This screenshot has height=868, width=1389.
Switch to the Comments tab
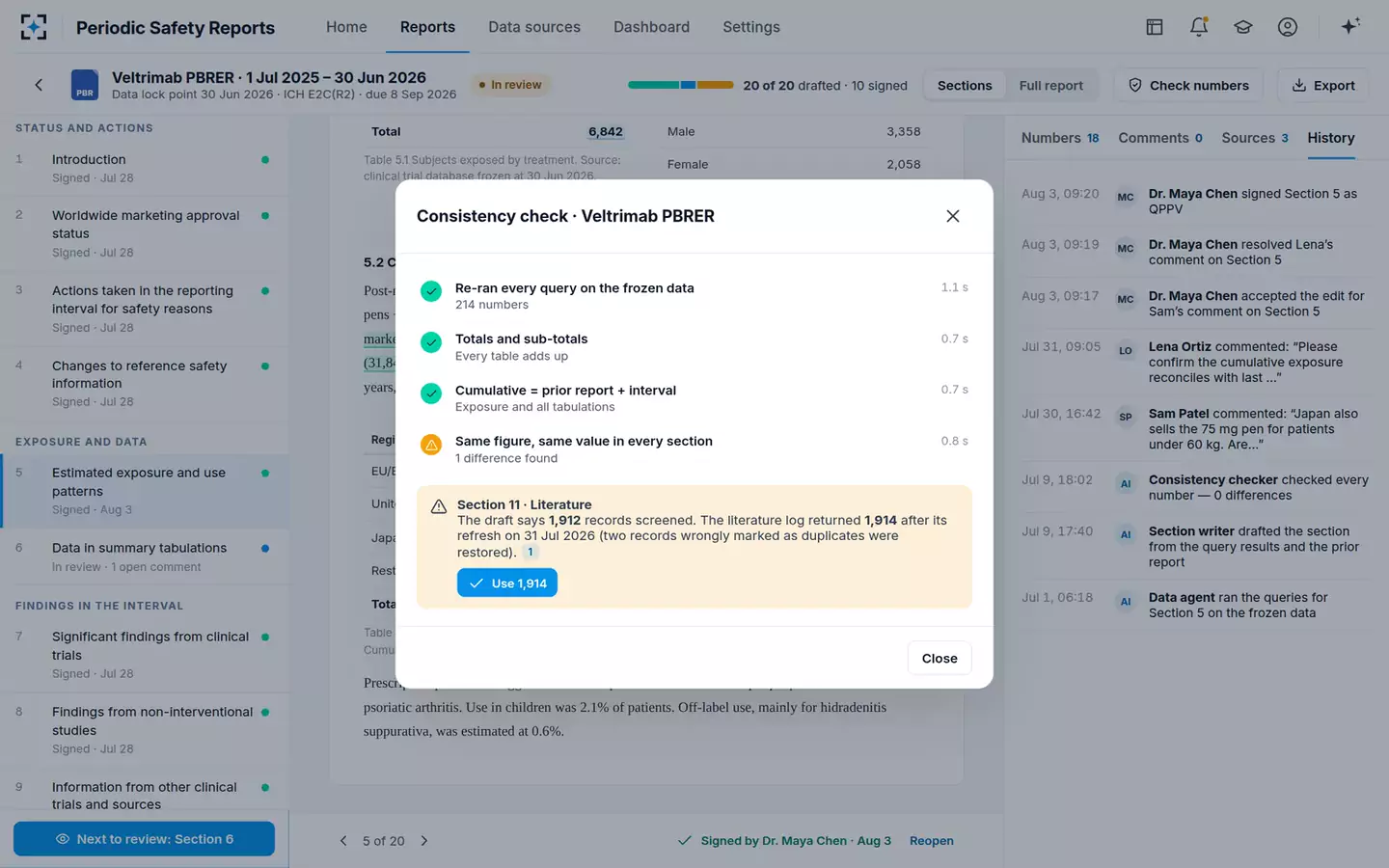pos(1160,138)
